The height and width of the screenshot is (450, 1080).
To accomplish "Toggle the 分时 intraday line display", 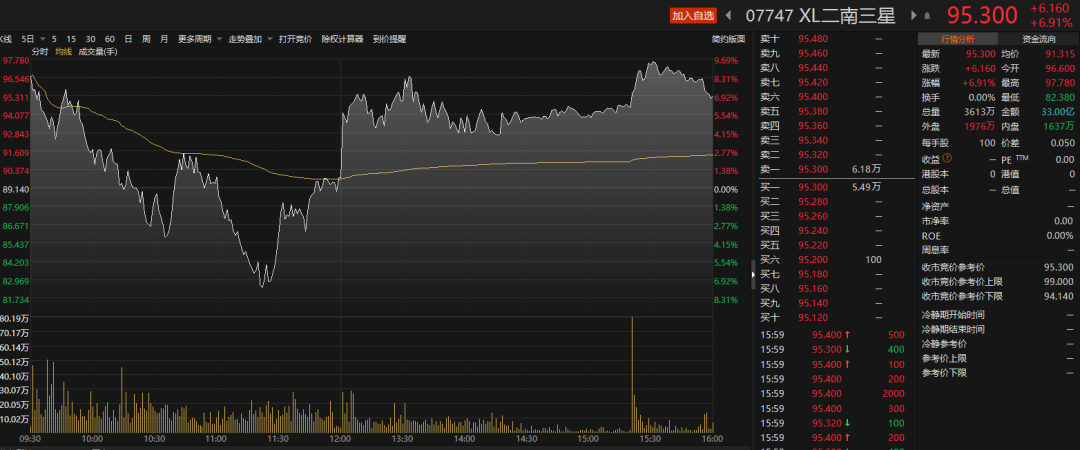I will [x=40, y=52].
